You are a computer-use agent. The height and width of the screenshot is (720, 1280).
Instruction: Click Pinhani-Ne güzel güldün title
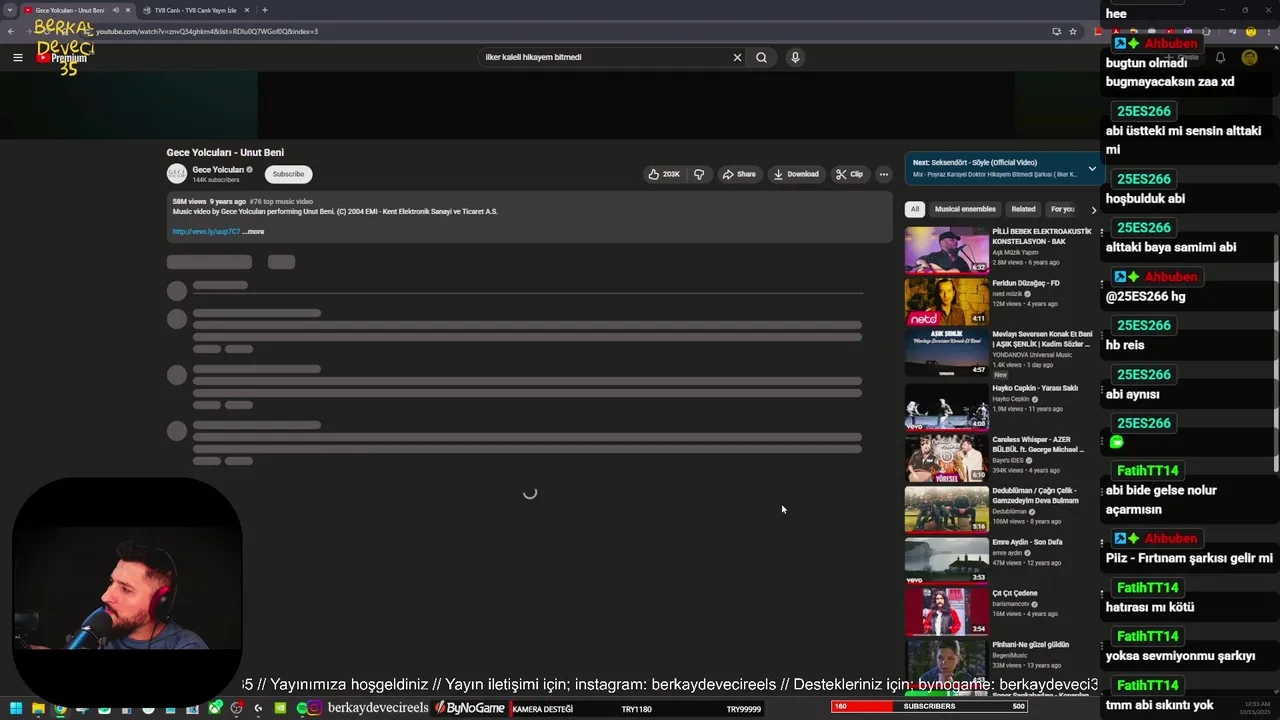[1030, 645]
